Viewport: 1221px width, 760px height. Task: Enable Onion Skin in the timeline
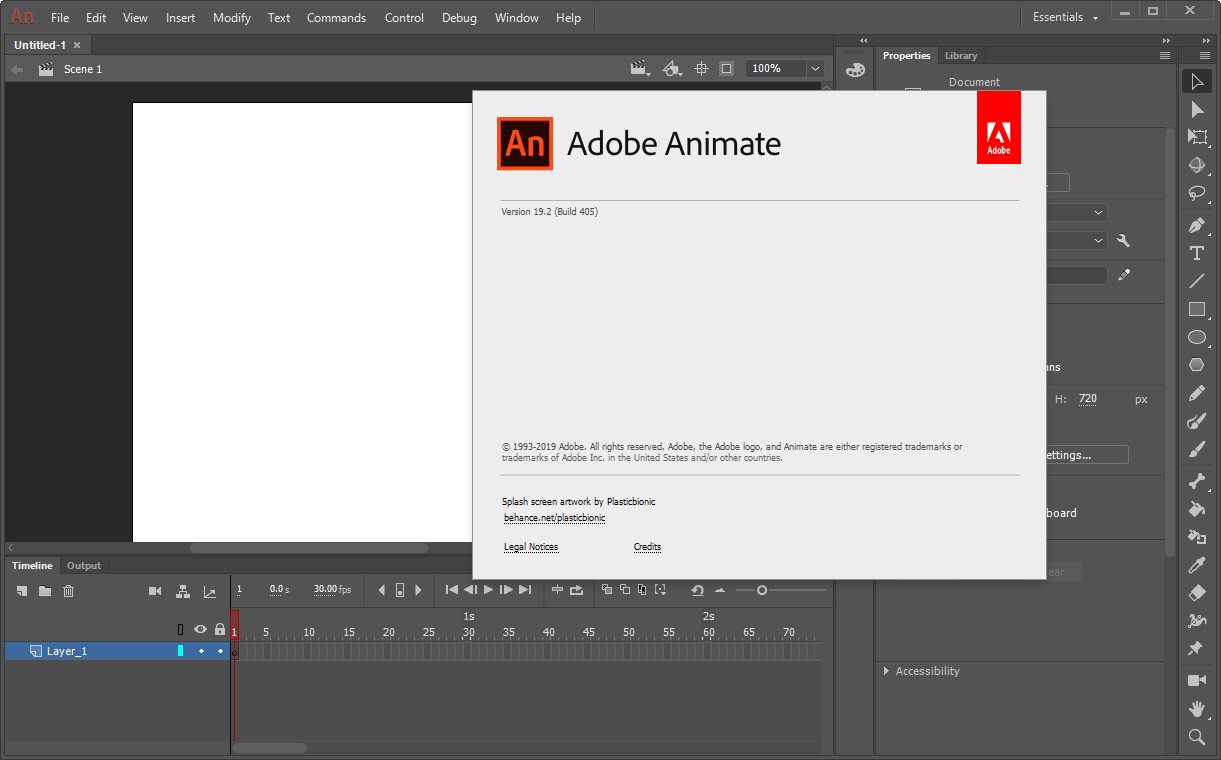[x=607, y=590]
